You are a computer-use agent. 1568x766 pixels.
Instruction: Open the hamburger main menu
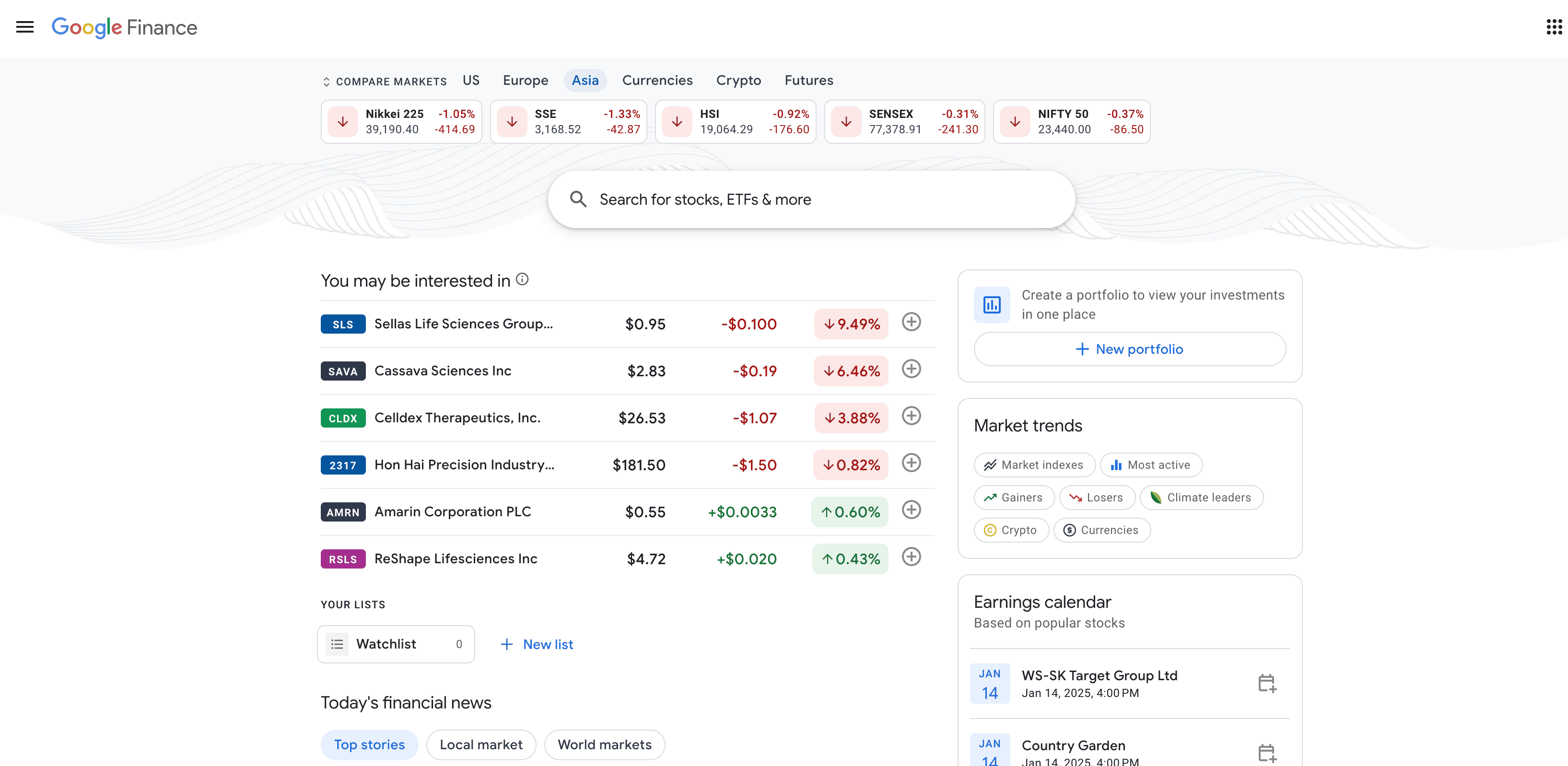25,27
